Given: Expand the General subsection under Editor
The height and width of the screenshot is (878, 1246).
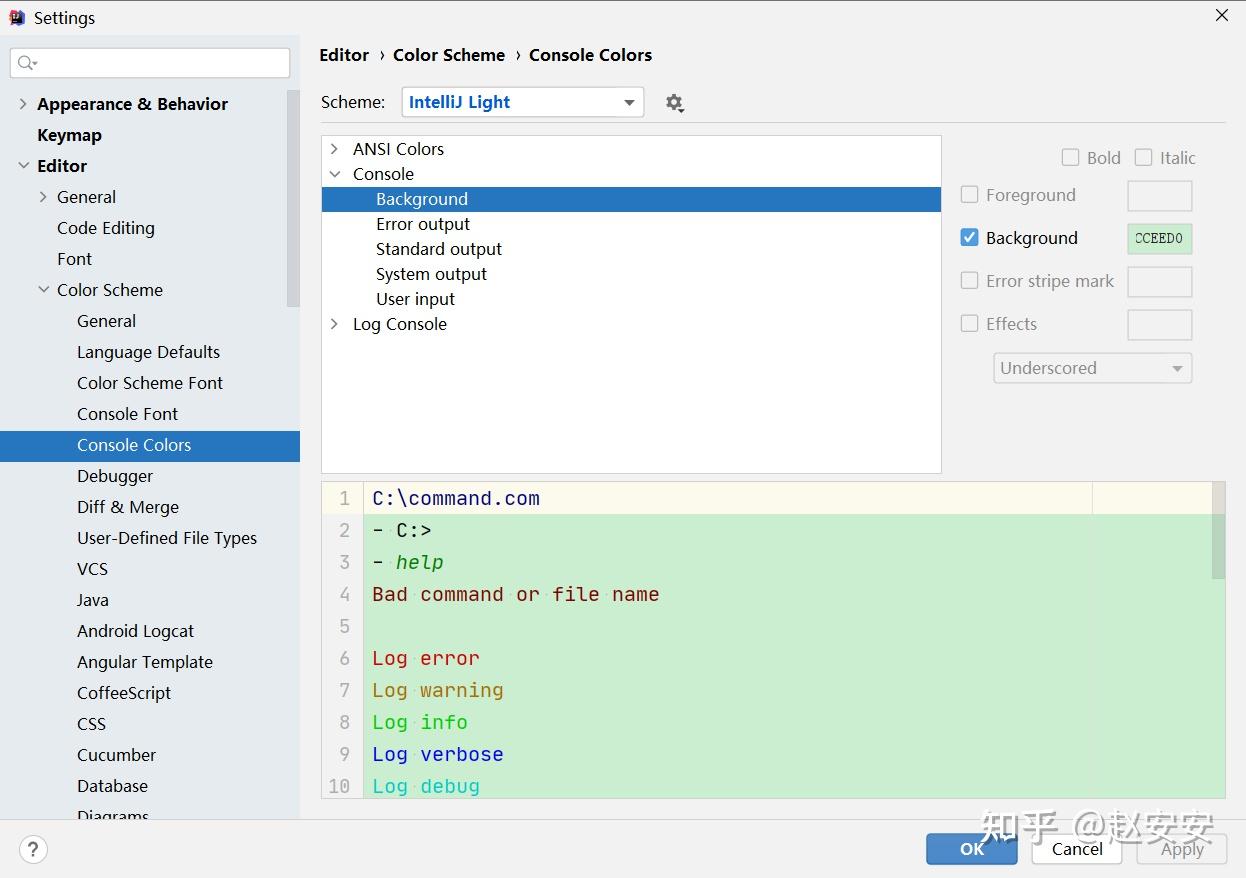Looking at the screenshot, I should pyautogui.click(x=43, y=197).
